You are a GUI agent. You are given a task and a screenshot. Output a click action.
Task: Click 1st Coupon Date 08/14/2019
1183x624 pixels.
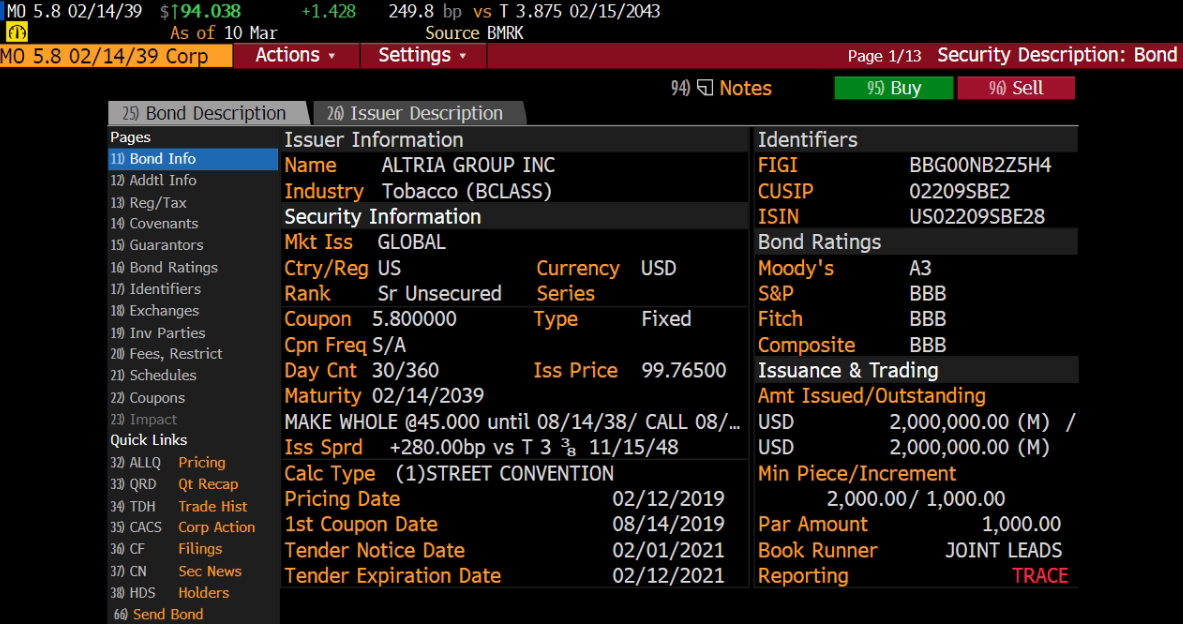pyautogui.click(x=668, y=524)
